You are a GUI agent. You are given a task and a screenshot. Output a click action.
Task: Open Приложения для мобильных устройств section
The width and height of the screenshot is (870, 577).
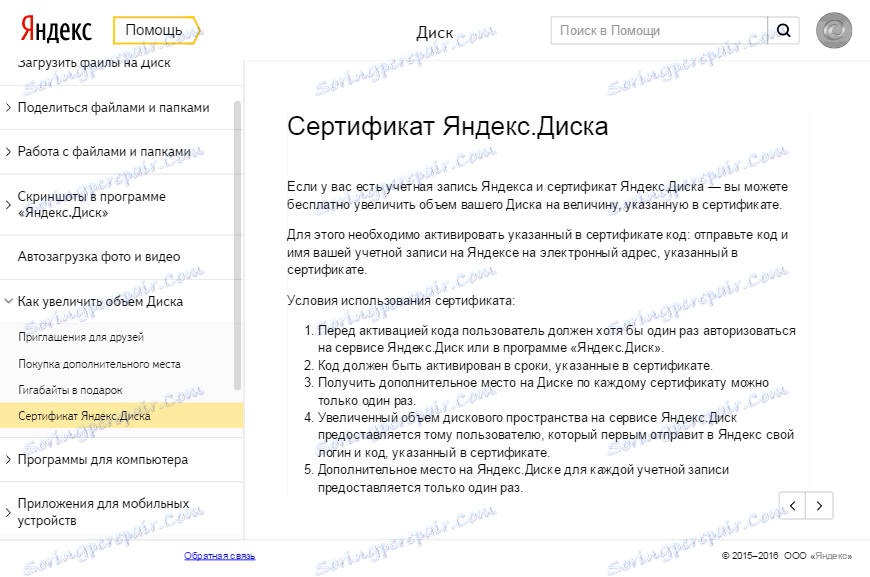(x=103, y=512)
